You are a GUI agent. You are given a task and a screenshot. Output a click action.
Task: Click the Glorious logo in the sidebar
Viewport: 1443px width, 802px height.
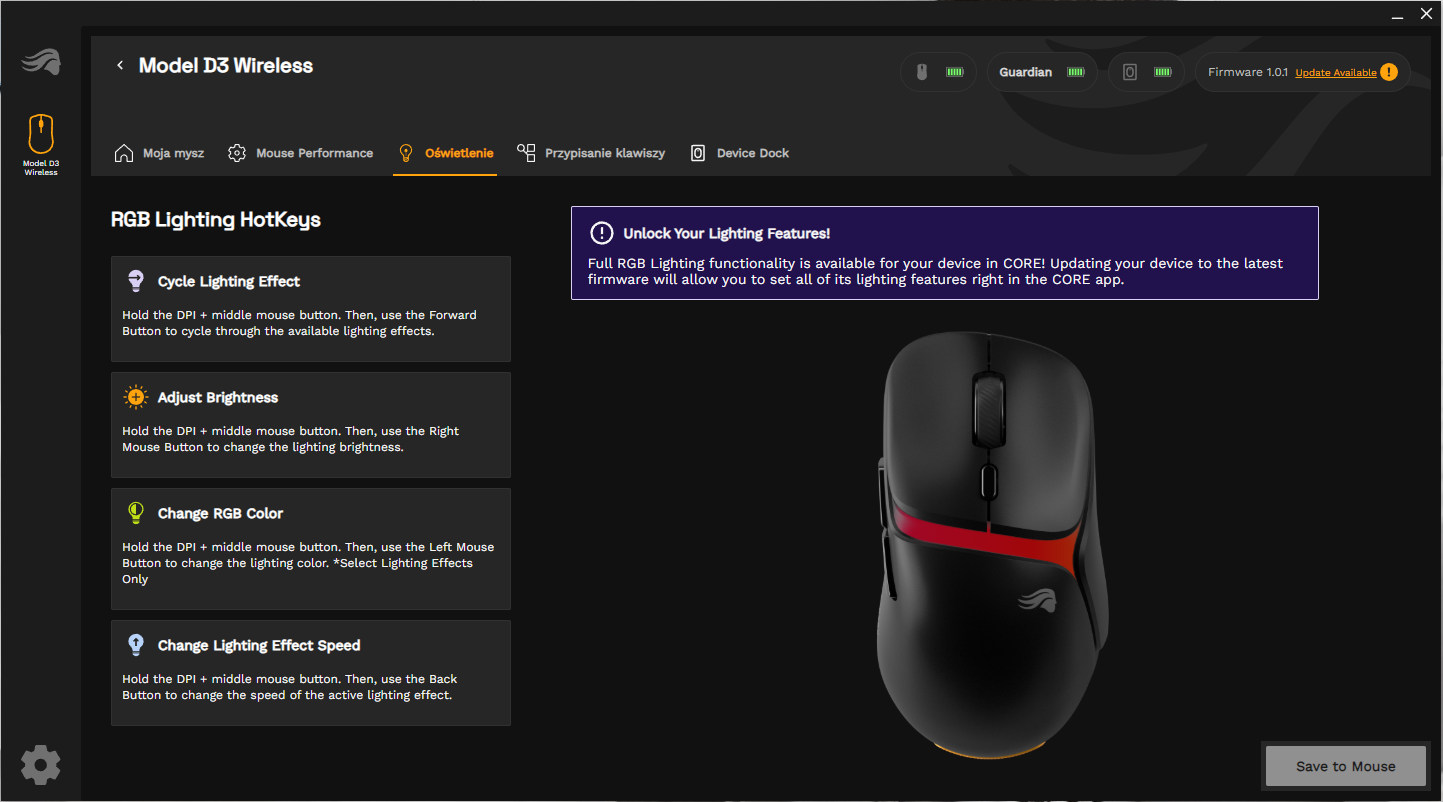[41, 62]
